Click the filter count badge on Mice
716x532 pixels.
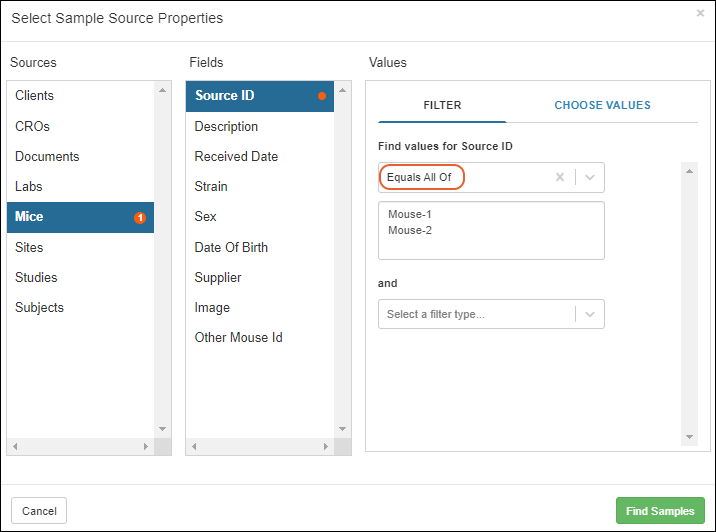click(140, 217)
